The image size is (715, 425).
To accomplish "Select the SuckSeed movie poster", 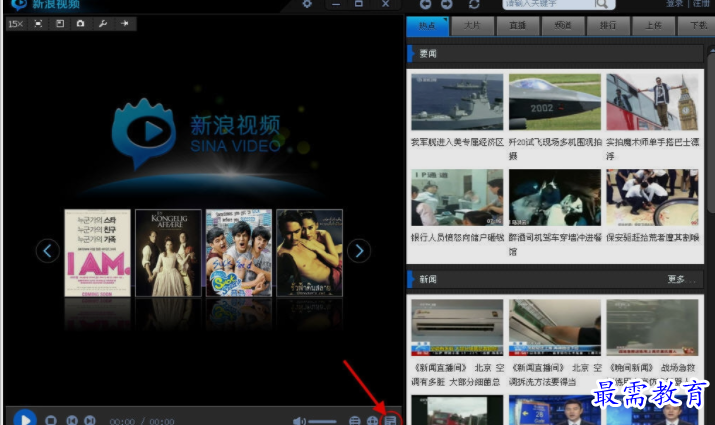I will coord(239,253).
